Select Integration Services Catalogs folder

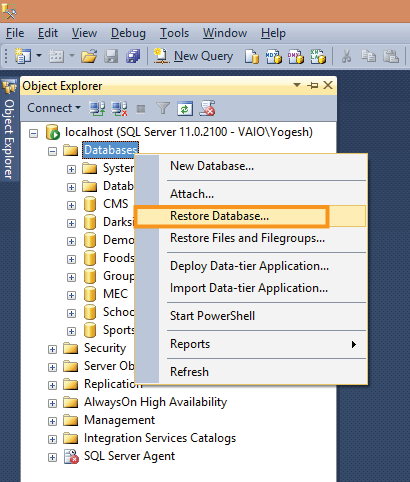[x=160, y=438]
